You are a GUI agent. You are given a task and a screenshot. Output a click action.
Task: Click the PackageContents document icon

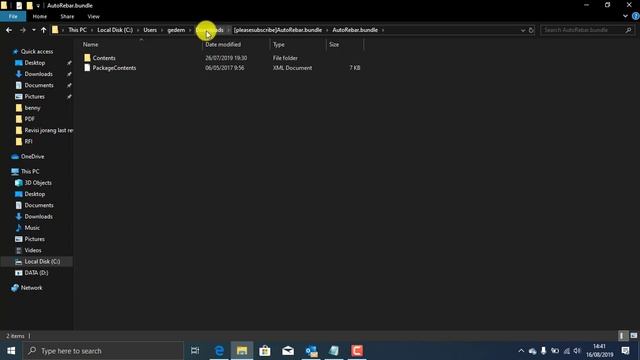87,68
